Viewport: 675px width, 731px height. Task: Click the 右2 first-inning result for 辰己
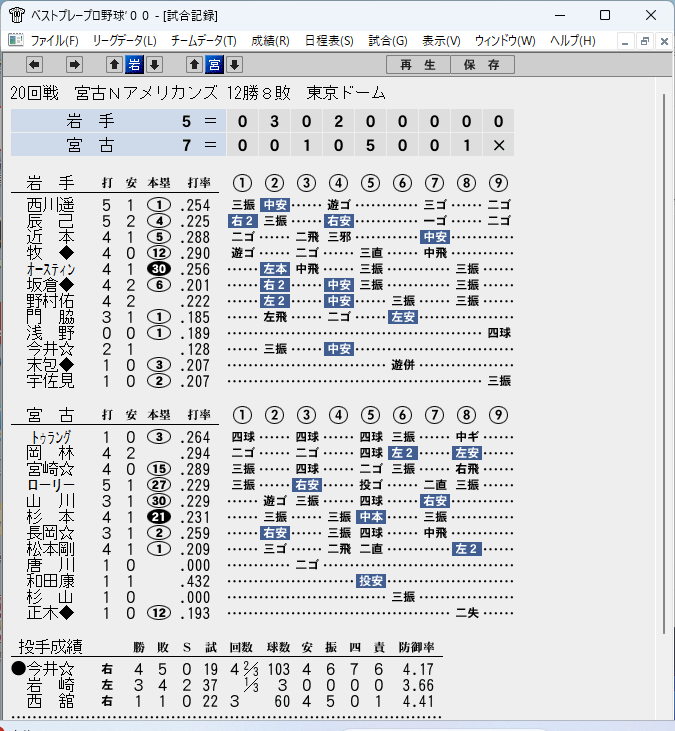[242, 221]
